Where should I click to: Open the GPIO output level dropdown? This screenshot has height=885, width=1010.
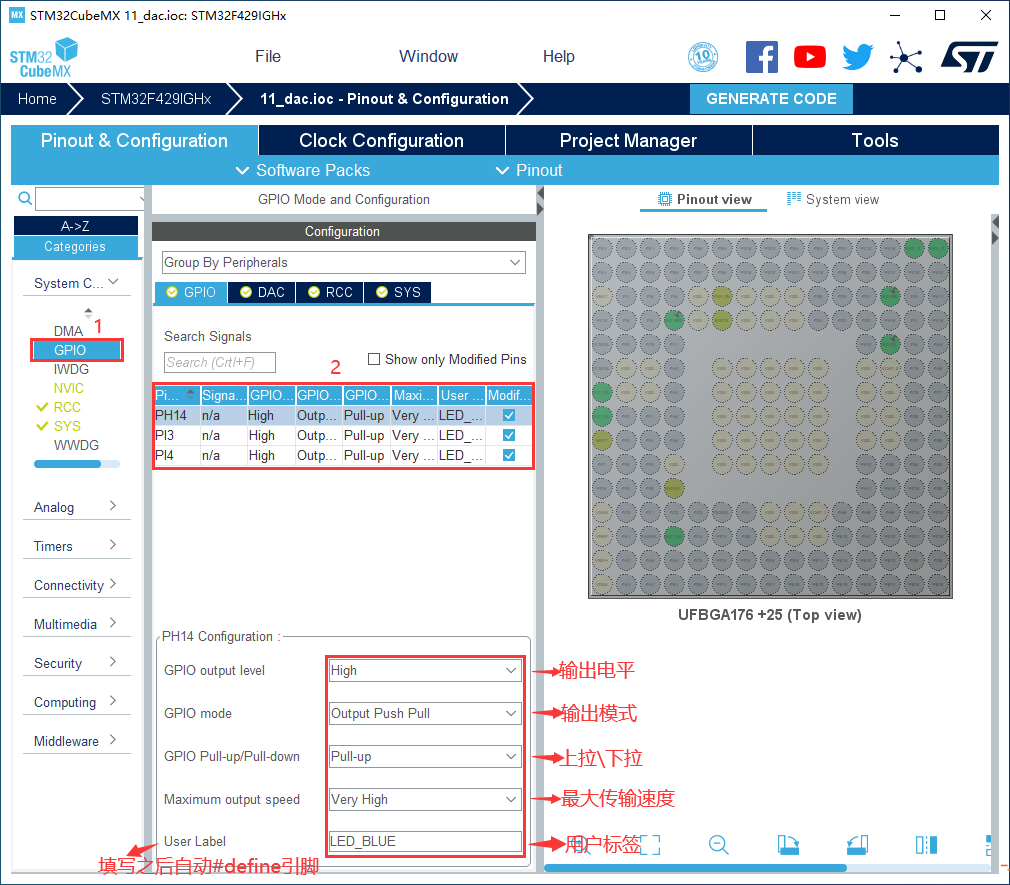click(424, 671)
